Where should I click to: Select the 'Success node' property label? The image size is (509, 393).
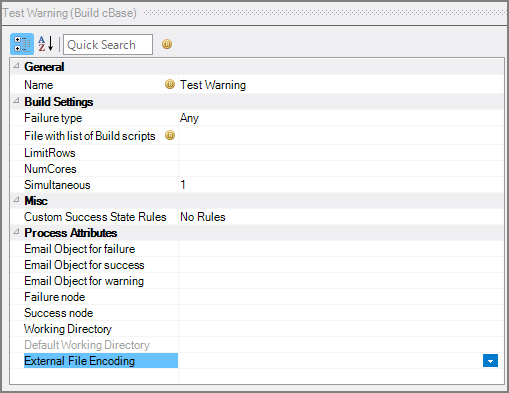tap(59, 313)
